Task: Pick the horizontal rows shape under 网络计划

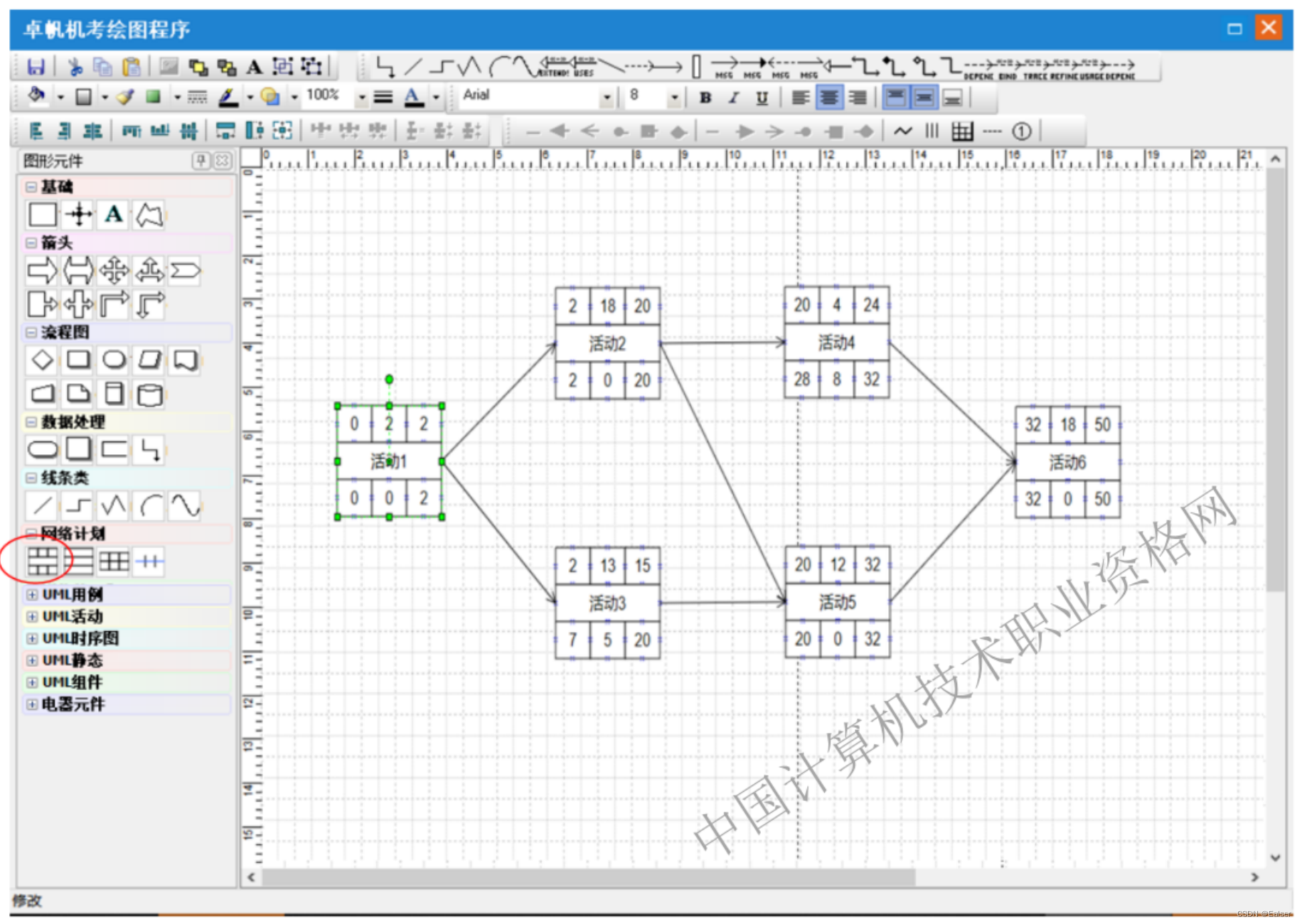Action: click(78, 562)
